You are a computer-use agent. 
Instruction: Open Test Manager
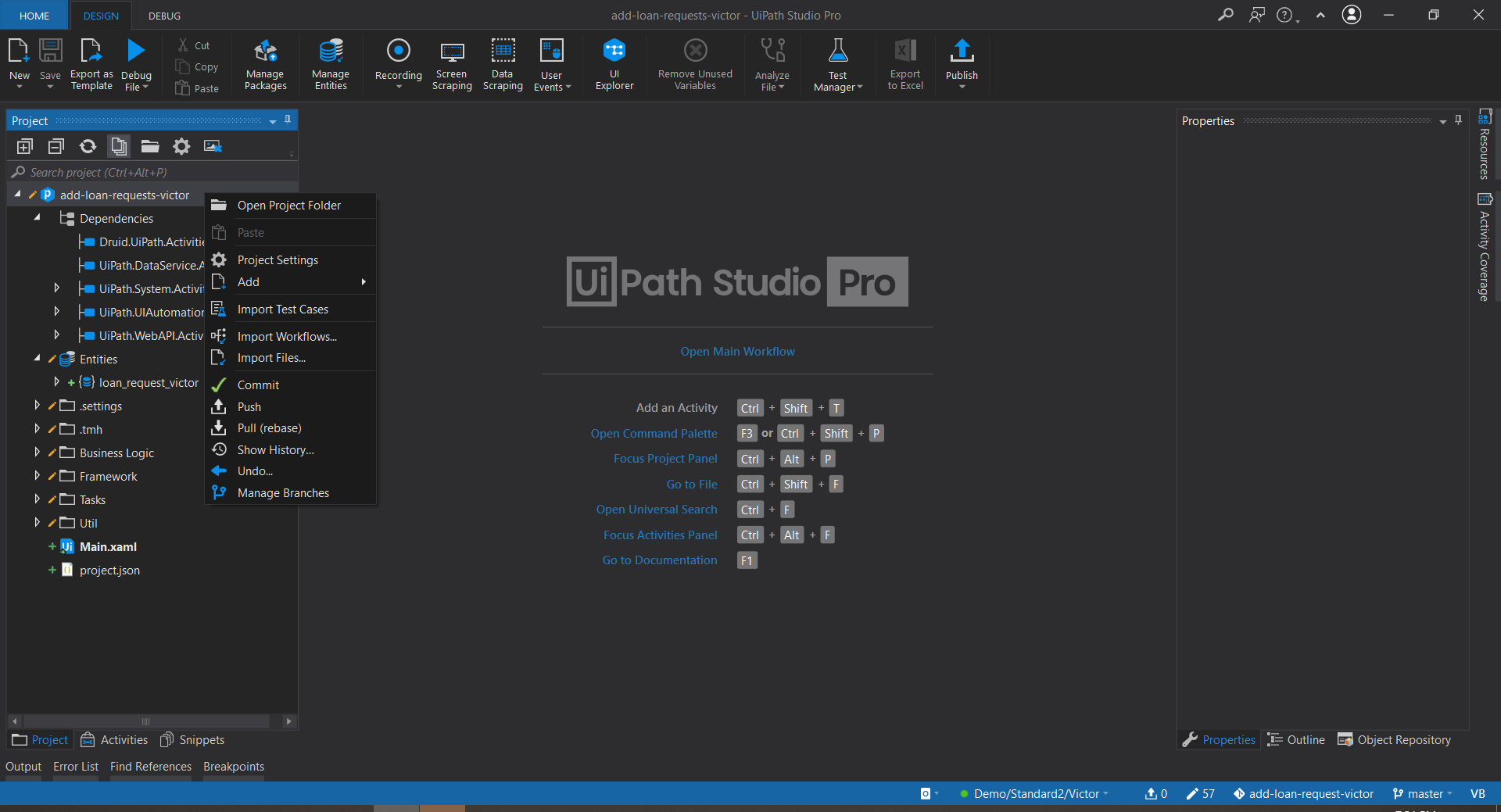pos(837,65)
